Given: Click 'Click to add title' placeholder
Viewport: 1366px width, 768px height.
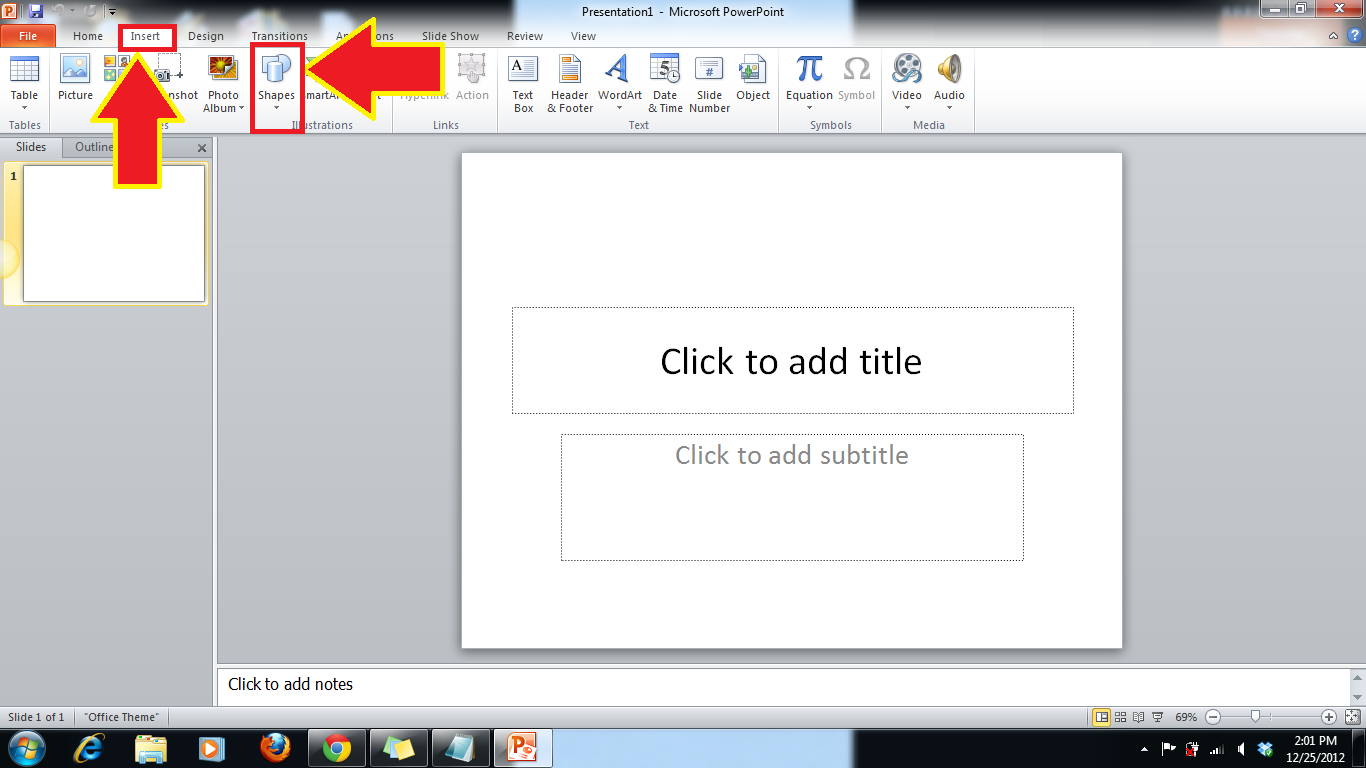Looking at the screenshot, I should tap(792, 361).
